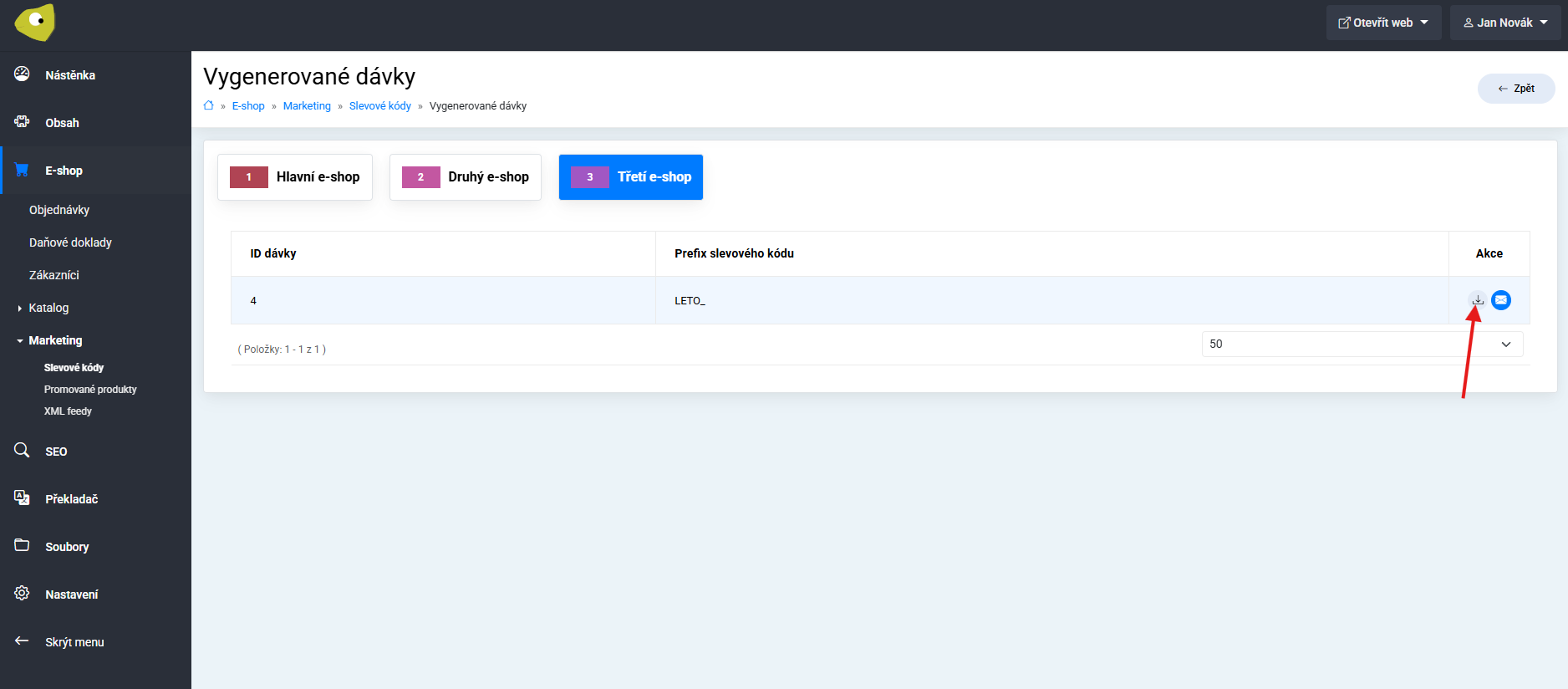Click the Soubory folder icon
Viewport: 1568px width, 689px height.
[22, 545]
